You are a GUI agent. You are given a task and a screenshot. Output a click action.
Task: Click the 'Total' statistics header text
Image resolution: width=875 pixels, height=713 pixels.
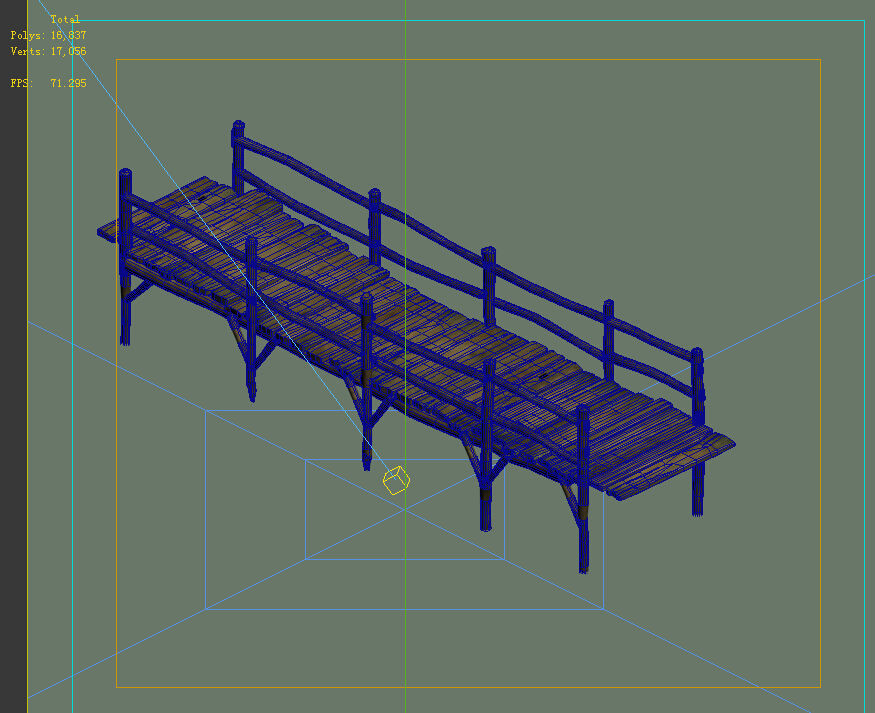click(65, 20)
